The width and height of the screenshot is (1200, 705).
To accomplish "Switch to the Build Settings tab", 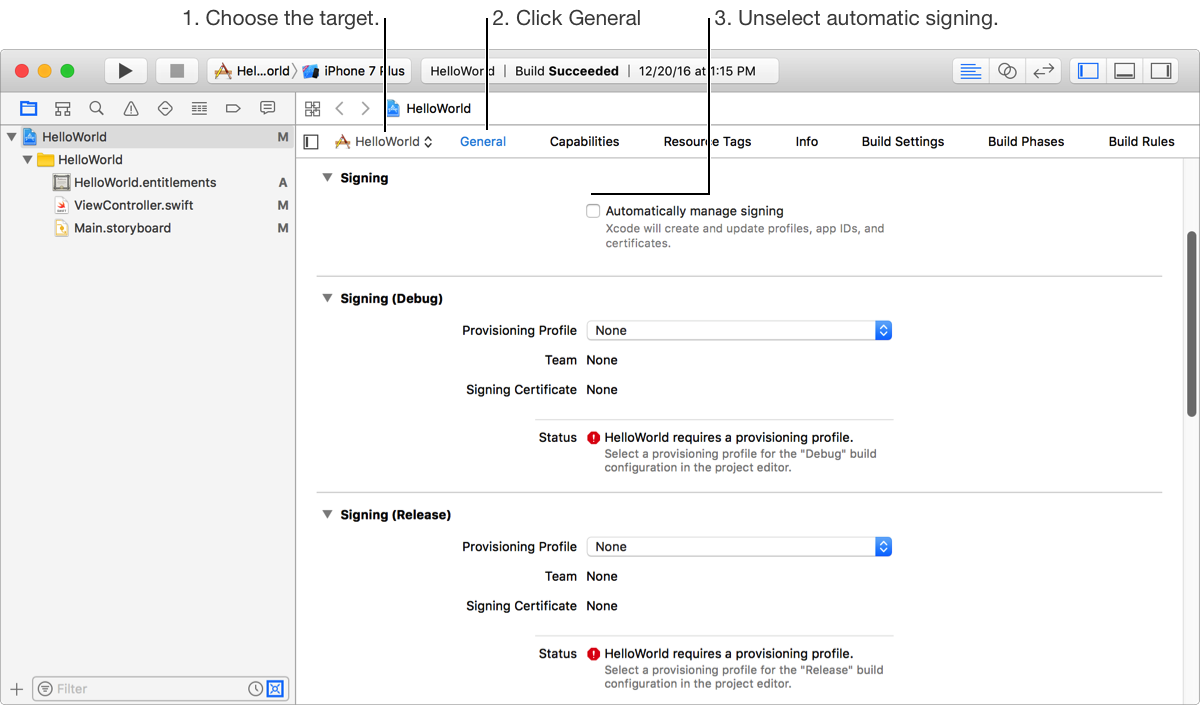I will pyautogui.click(x=902, y=141).
